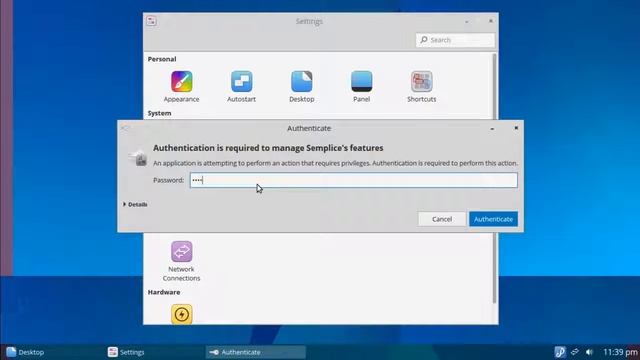The width and height of the screenshot is (640, 360).
Task: Minimize the Authenticate dialog
Action: 492,129
